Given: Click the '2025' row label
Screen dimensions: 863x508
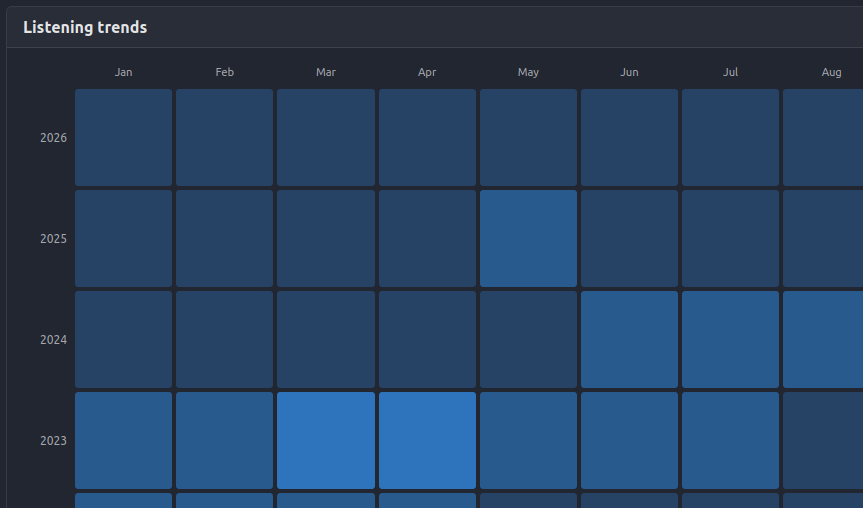Looking at the screenshot, I should (53, 238).
